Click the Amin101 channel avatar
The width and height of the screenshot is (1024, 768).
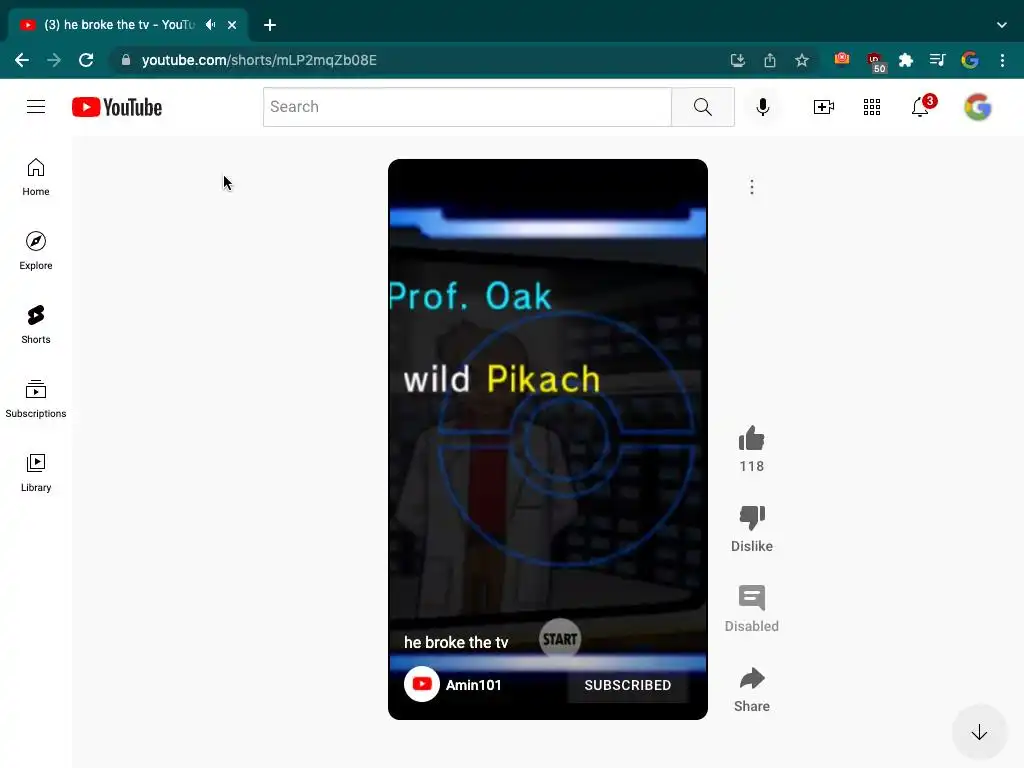coord(422,684)
